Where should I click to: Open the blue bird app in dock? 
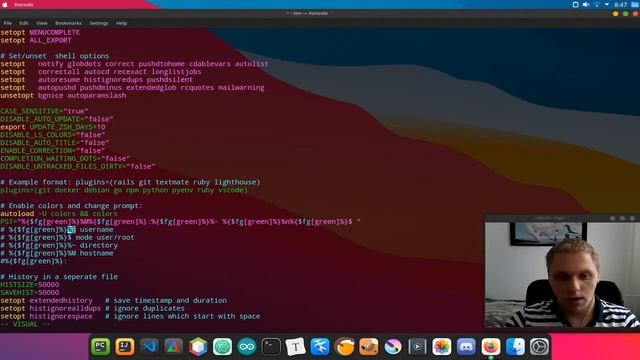click(320, 347)
